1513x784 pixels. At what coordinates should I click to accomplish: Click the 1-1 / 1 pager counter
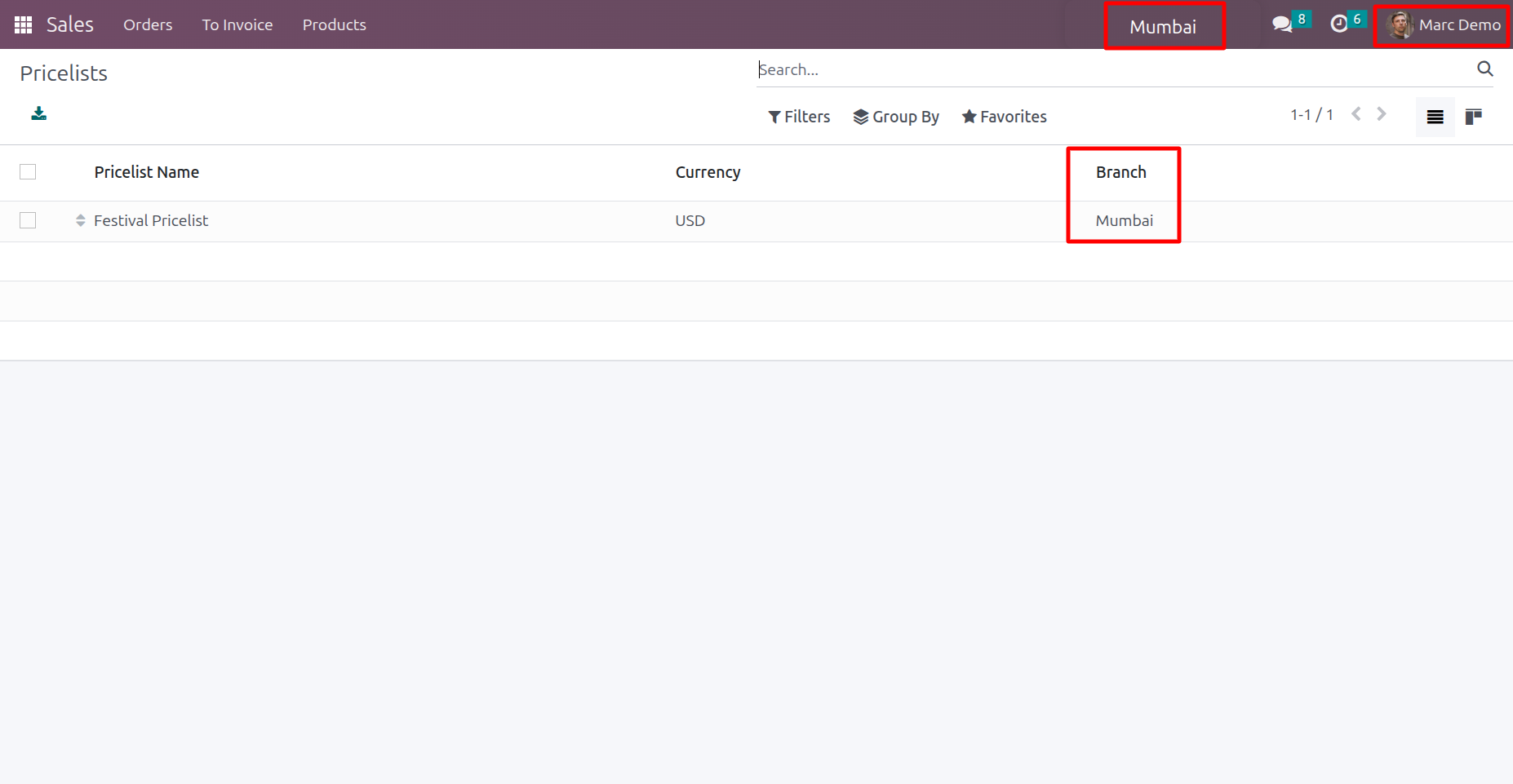pos(1311,115)
